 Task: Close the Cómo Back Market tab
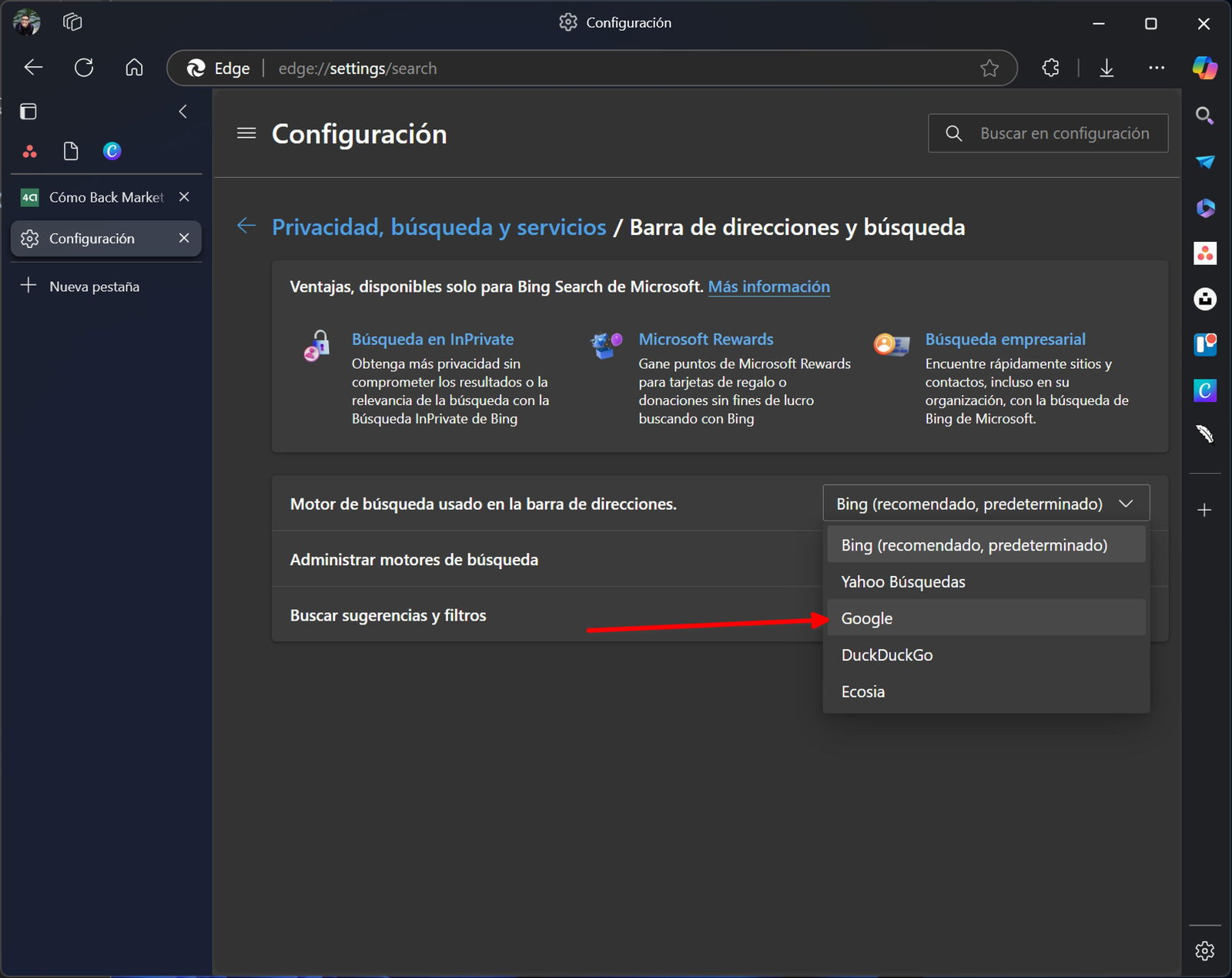[184, 197]
